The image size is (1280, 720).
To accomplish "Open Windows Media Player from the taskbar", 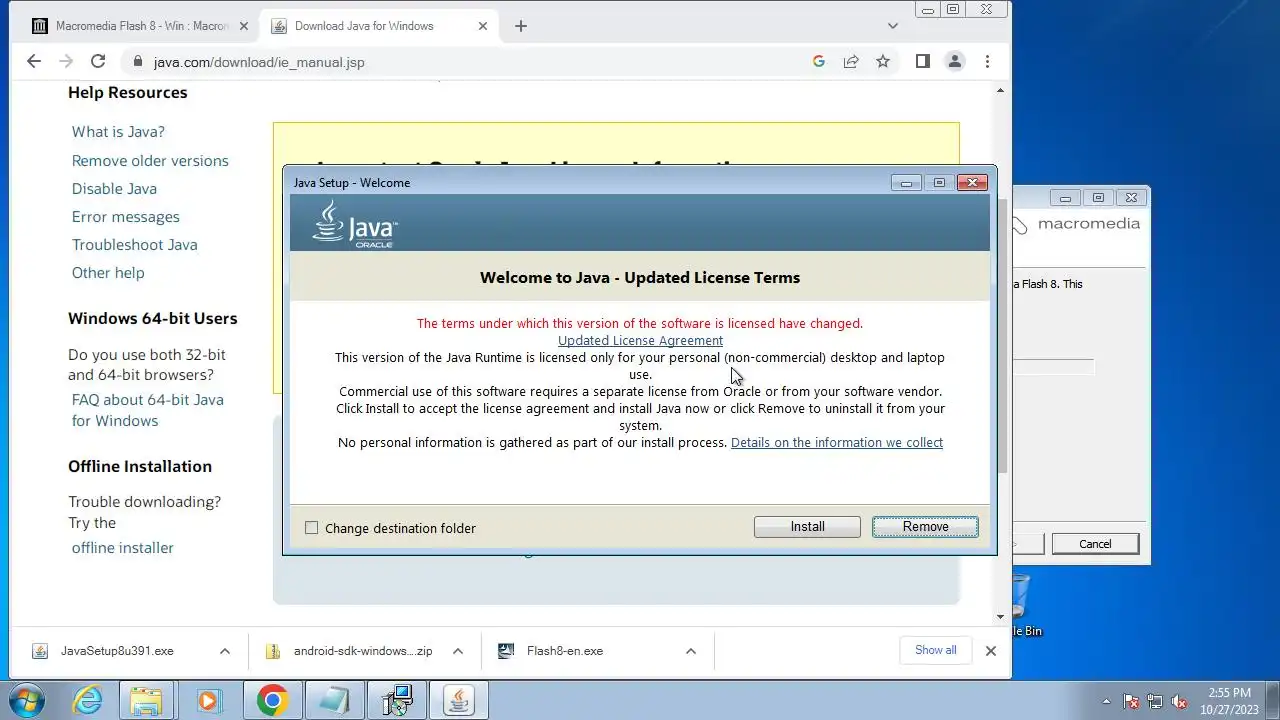I will (x=207, y=700).
